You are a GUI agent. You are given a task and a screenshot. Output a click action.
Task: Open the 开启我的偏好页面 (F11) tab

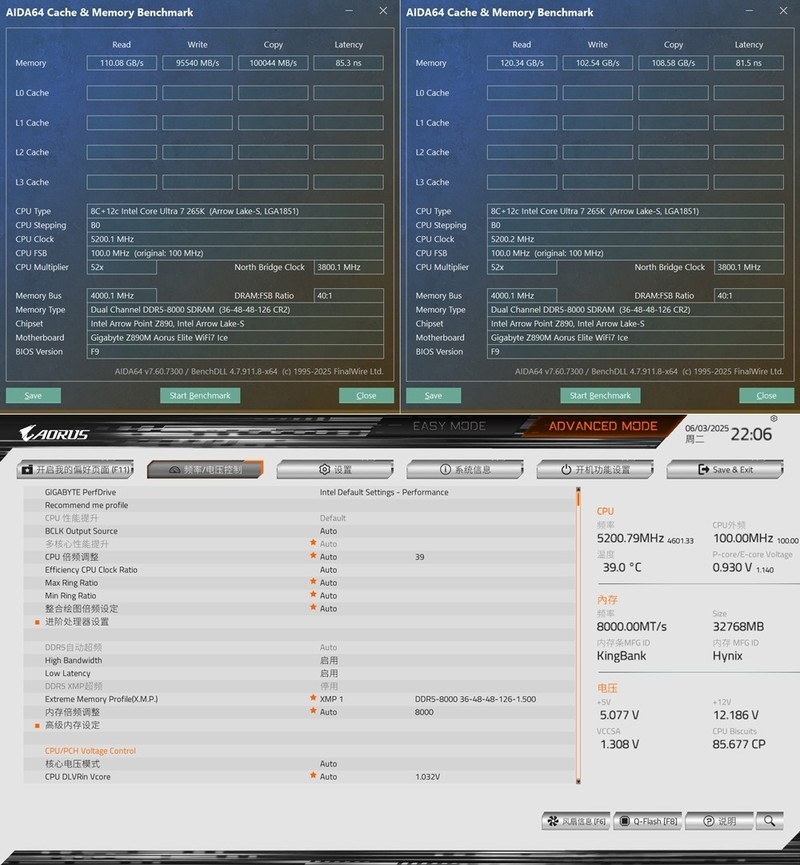pyautogui.click(x=76, y=469)
